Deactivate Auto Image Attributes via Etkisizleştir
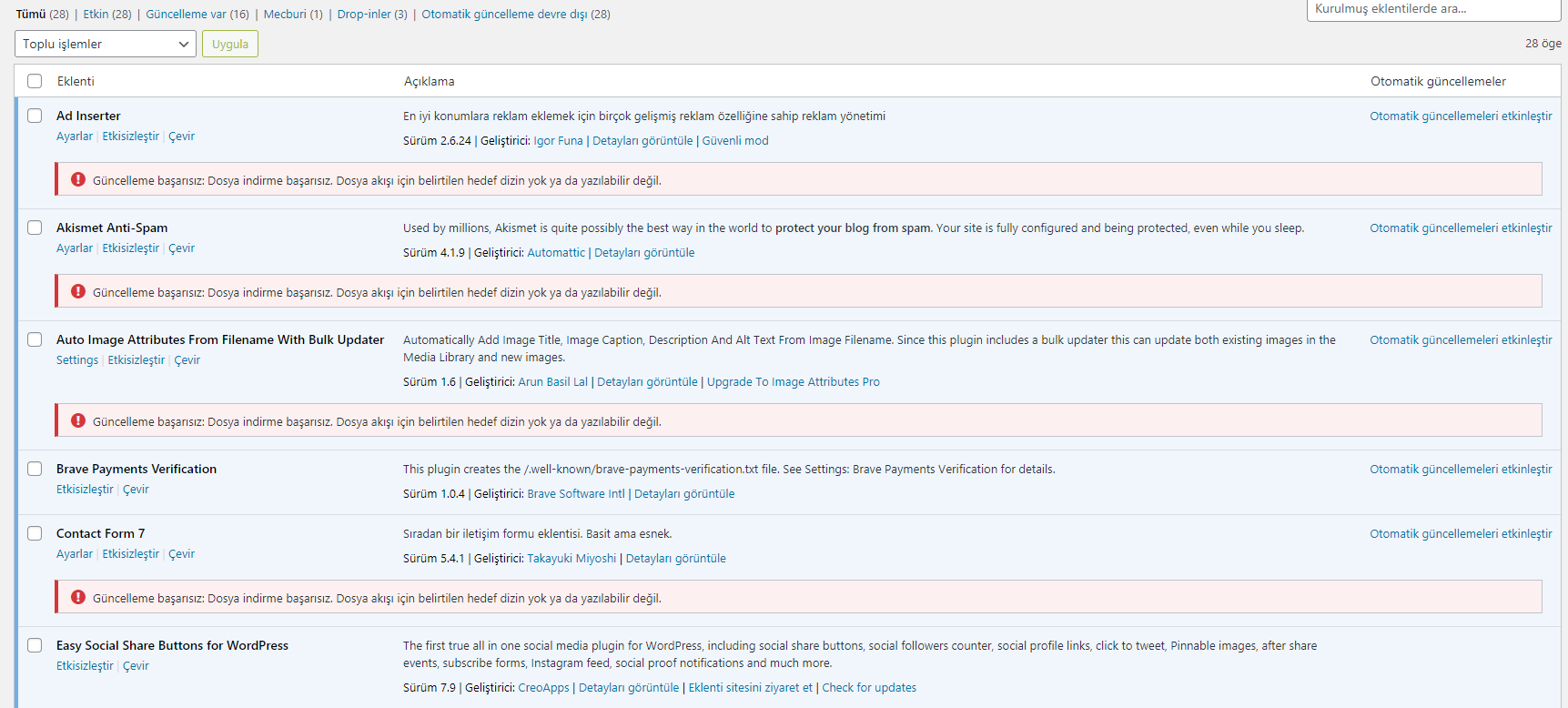 tap(137, 360)
